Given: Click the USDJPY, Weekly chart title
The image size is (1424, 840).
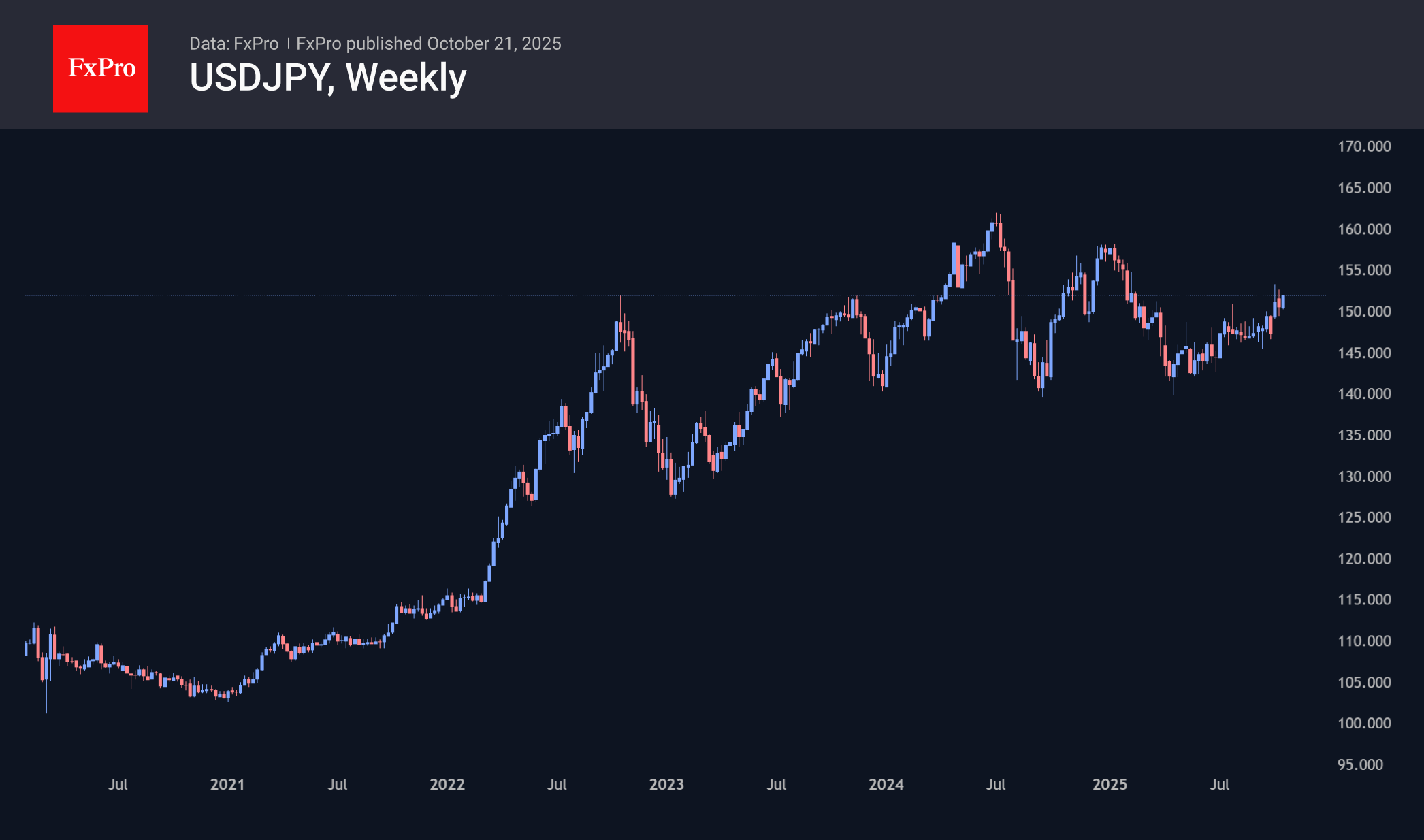Looking at the screenshot, I should pyautogui.click(x=327, y=78).
